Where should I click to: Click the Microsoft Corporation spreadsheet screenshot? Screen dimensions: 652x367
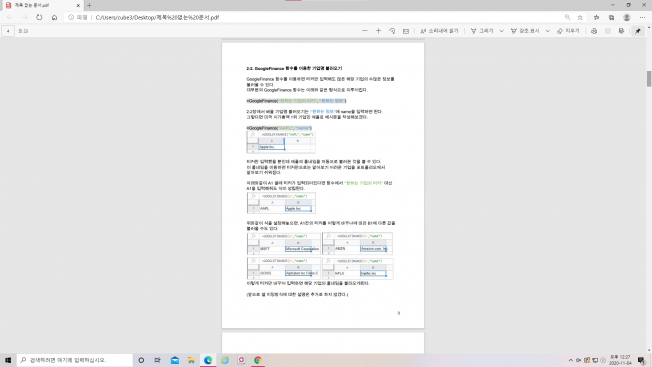[284, 244]
